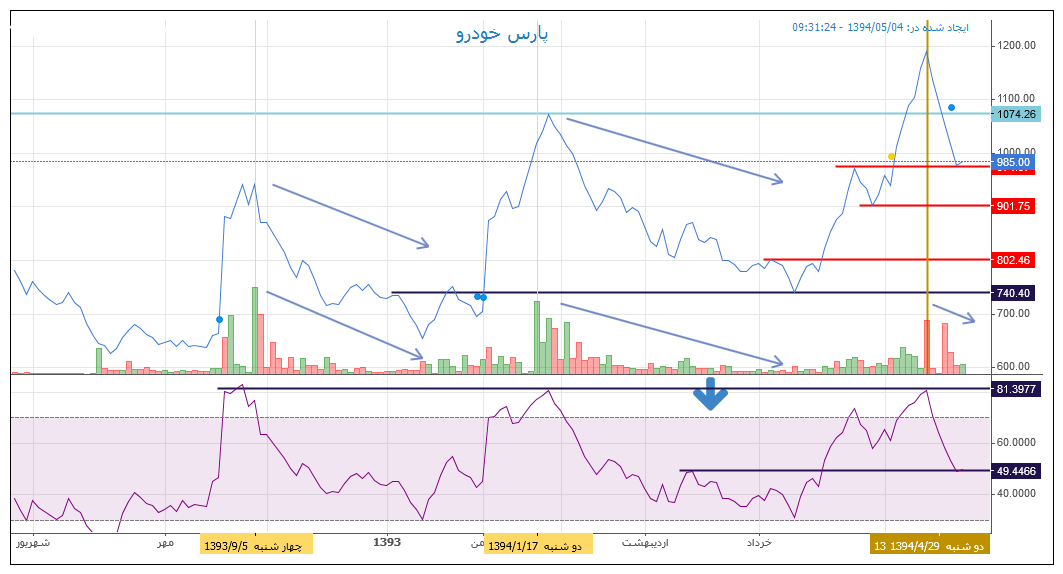Click the 1200.00 price axis label
Screen dimensions: 1063x574
[x=1015, y=46]
